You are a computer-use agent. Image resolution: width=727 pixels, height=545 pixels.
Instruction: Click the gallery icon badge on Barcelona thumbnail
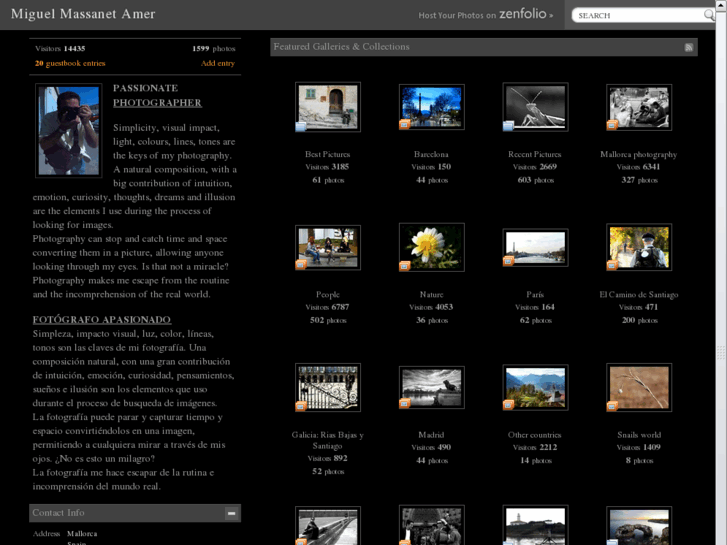tap(404, 124)
